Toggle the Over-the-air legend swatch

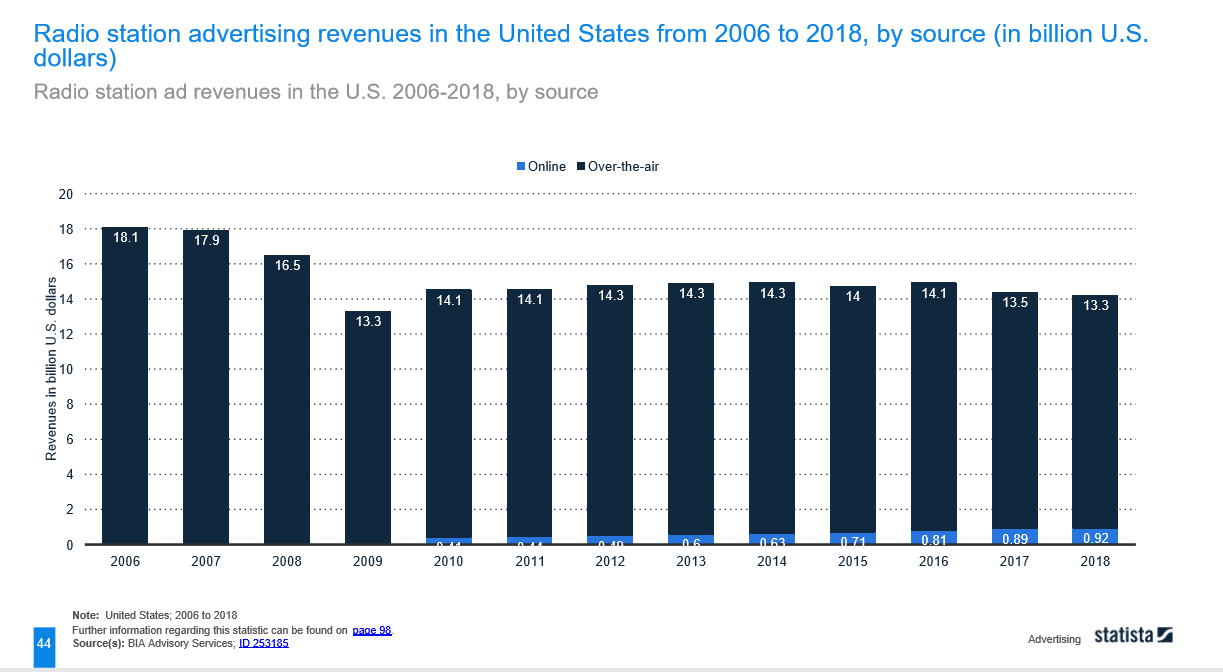point(581,167)
